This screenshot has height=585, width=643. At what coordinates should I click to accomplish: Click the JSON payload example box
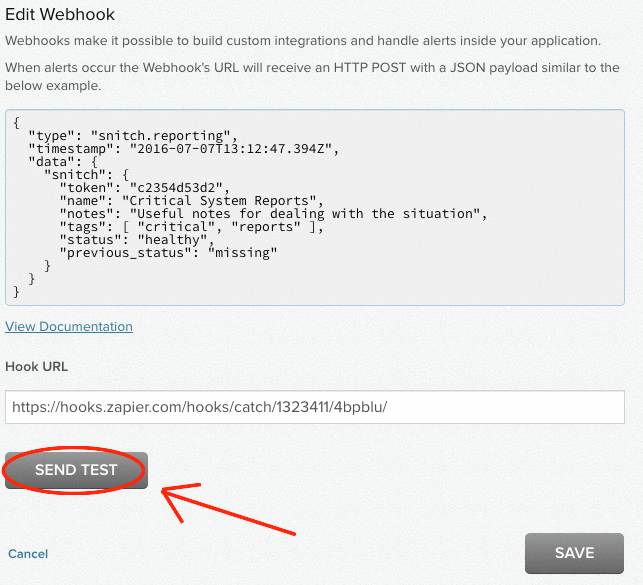point(315,207)
